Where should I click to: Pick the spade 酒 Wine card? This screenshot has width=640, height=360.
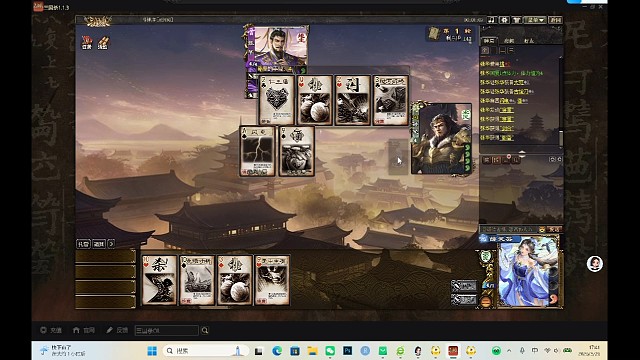(x=296, y=151)
